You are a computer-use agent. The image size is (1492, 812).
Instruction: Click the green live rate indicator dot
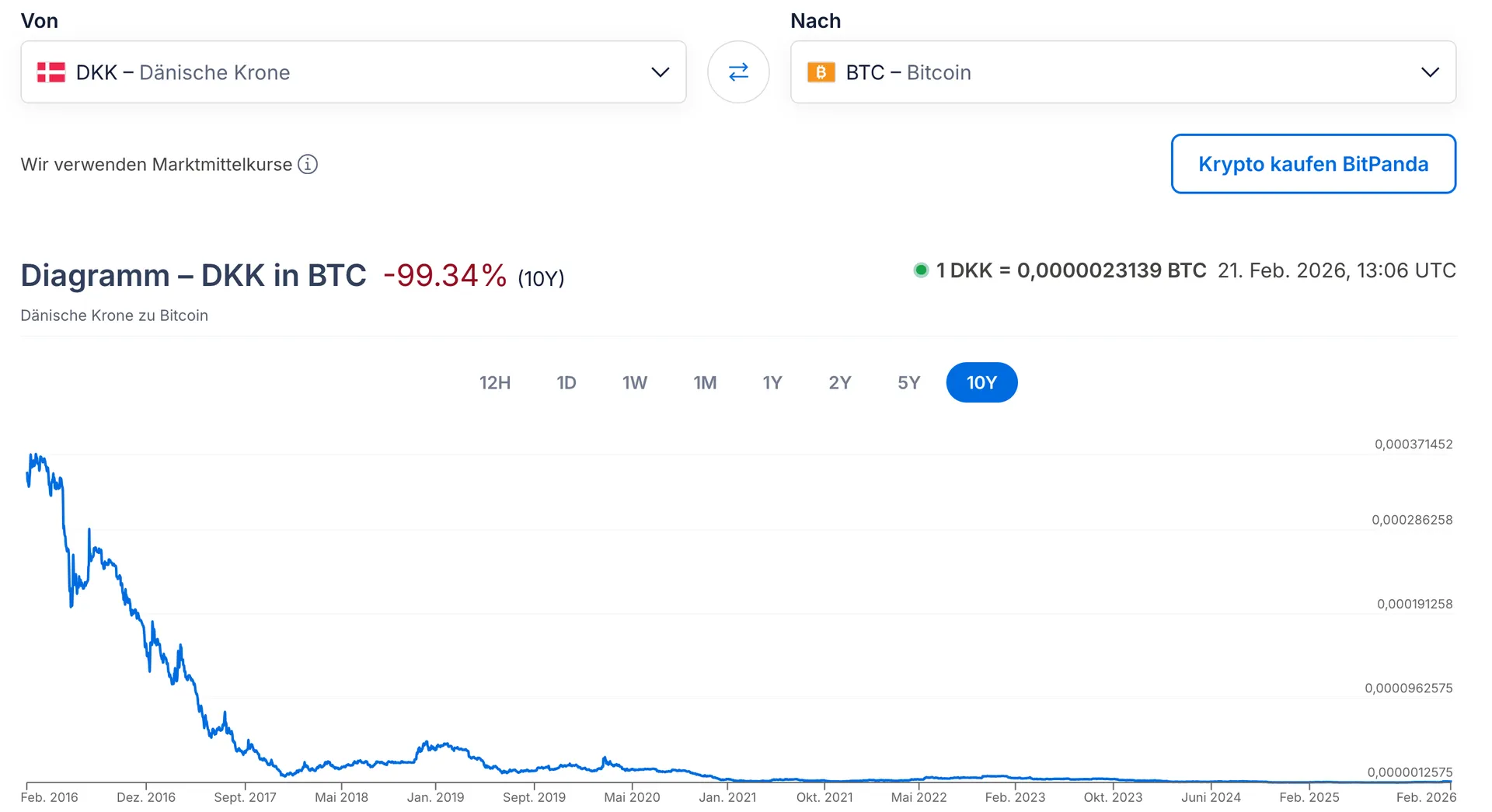[921, 270]
